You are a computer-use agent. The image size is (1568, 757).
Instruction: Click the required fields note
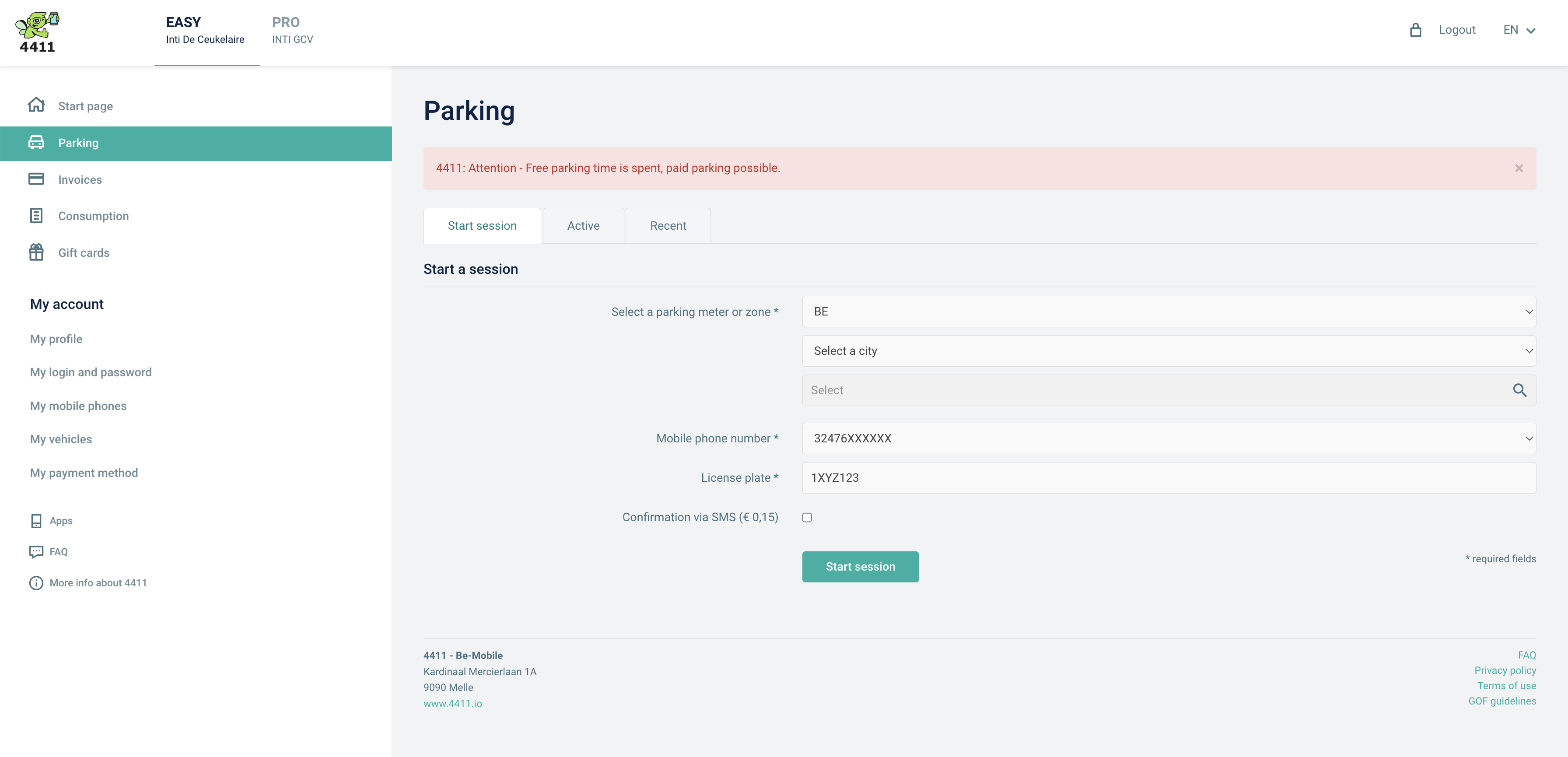click(1501, 559)
